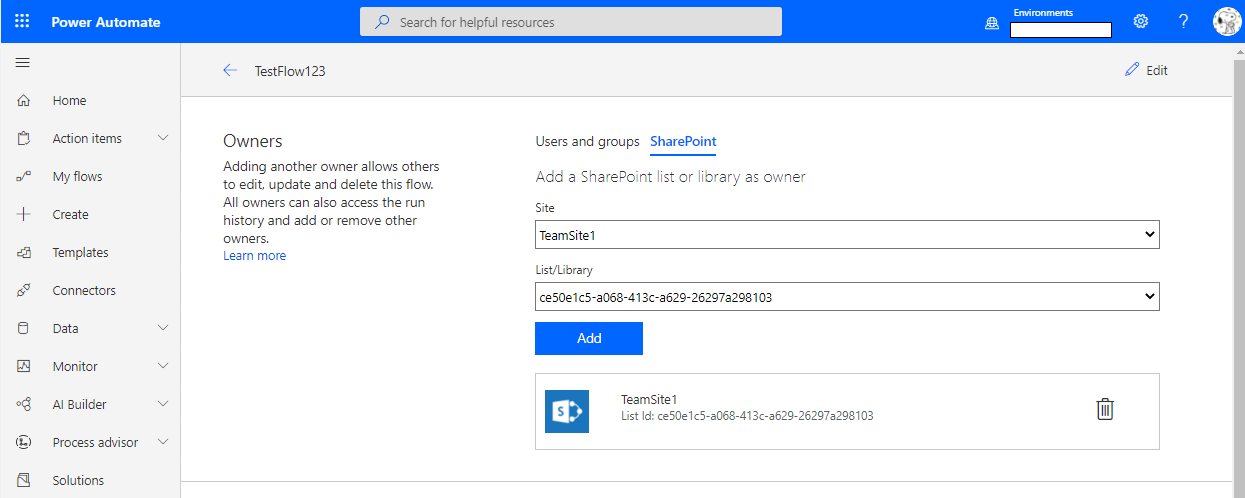This screenshot has width=1245, height=498.
Task: Click the Solutions icon
Action: (x=24, y=480)
